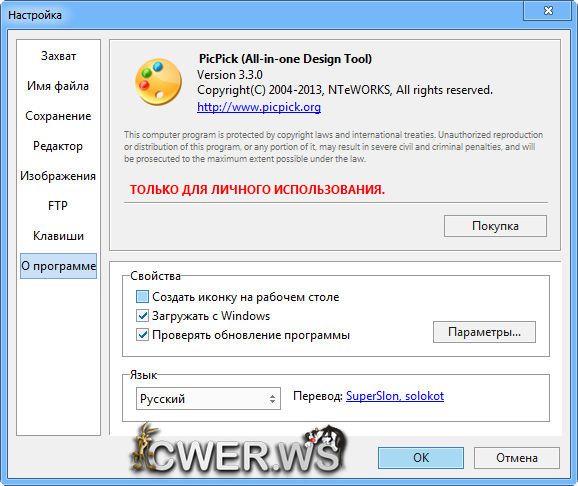Open the Русский language dropdown
Image resolution: width=578 pixels, height=486 pixels.
coord(208,399)
